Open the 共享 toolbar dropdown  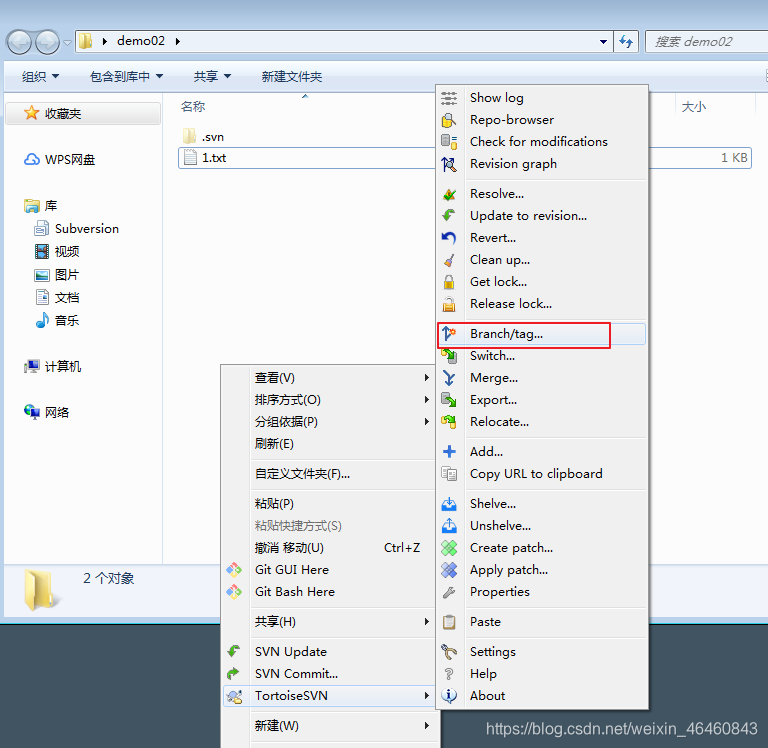[212, 76]
